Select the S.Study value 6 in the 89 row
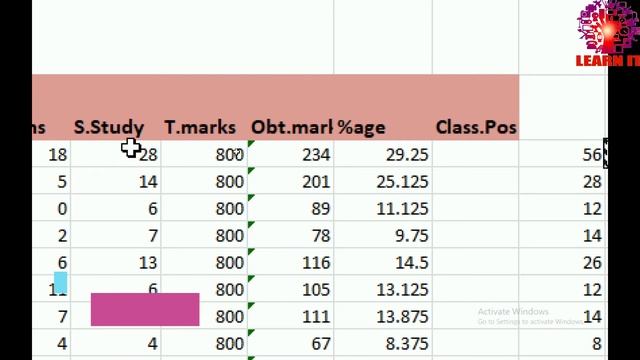The height and width of the screenshot is (360, 640). click(x=116, y=208)
